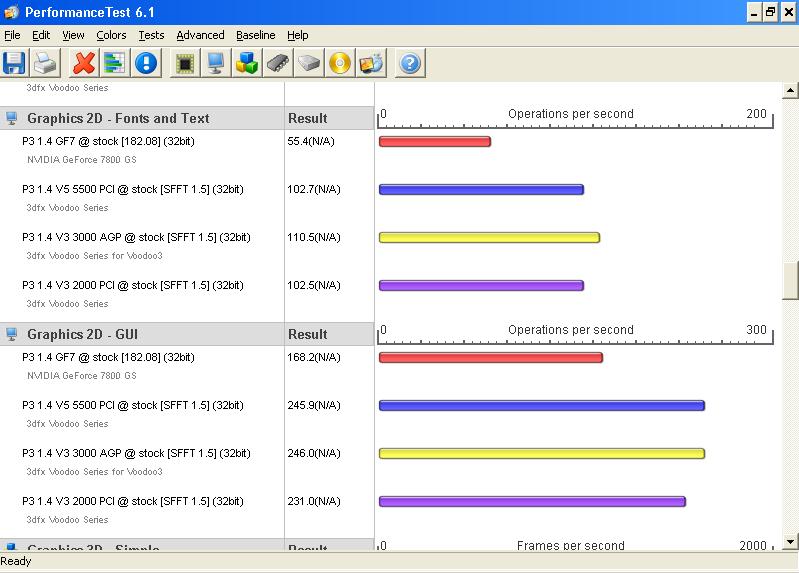Screen dimensions: 799x573
Task: Click the yellow bar for 110.5 Fonts result
Action: tap(489, 238)
